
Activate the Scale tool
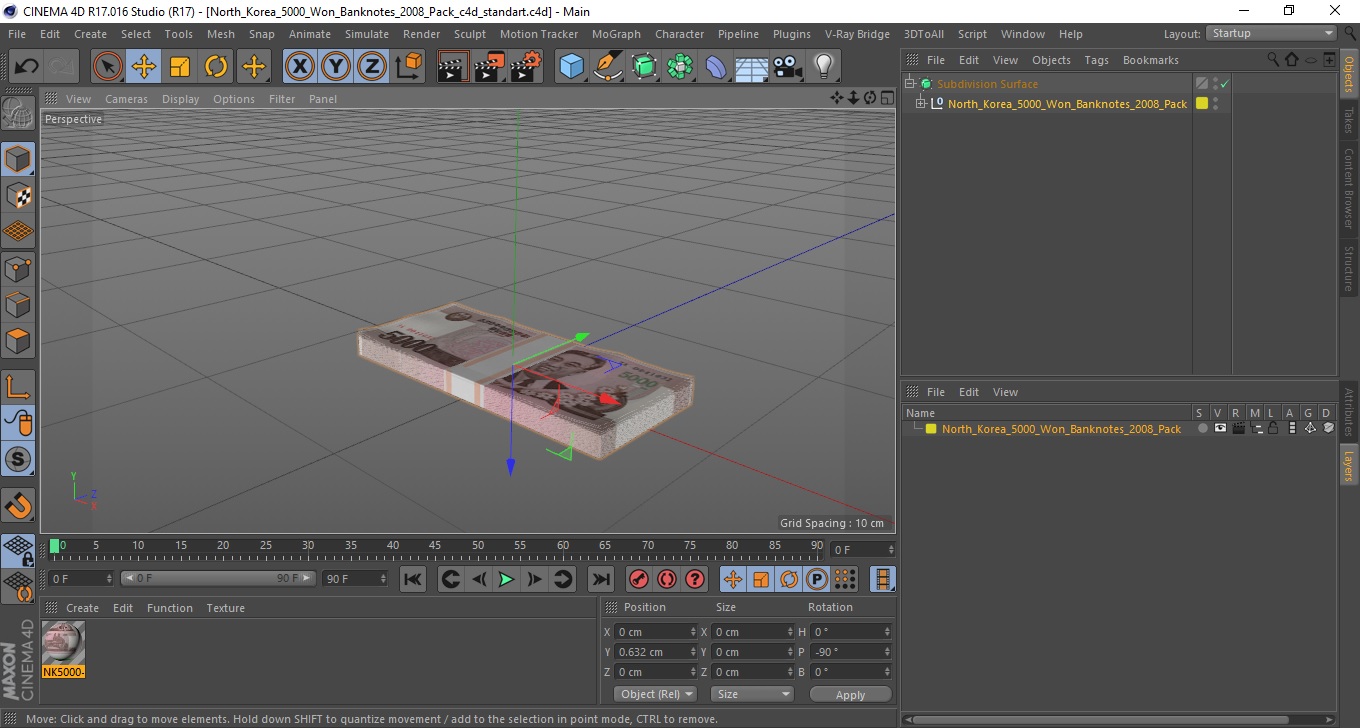click(180, 67)
